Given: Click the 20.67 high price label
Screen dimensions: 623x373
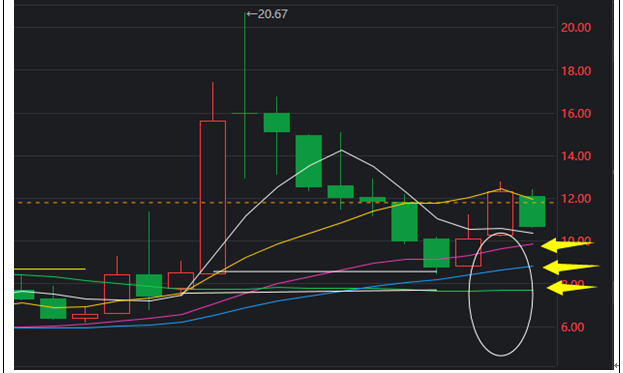Looking at the screenshot, I should (267, 14).
